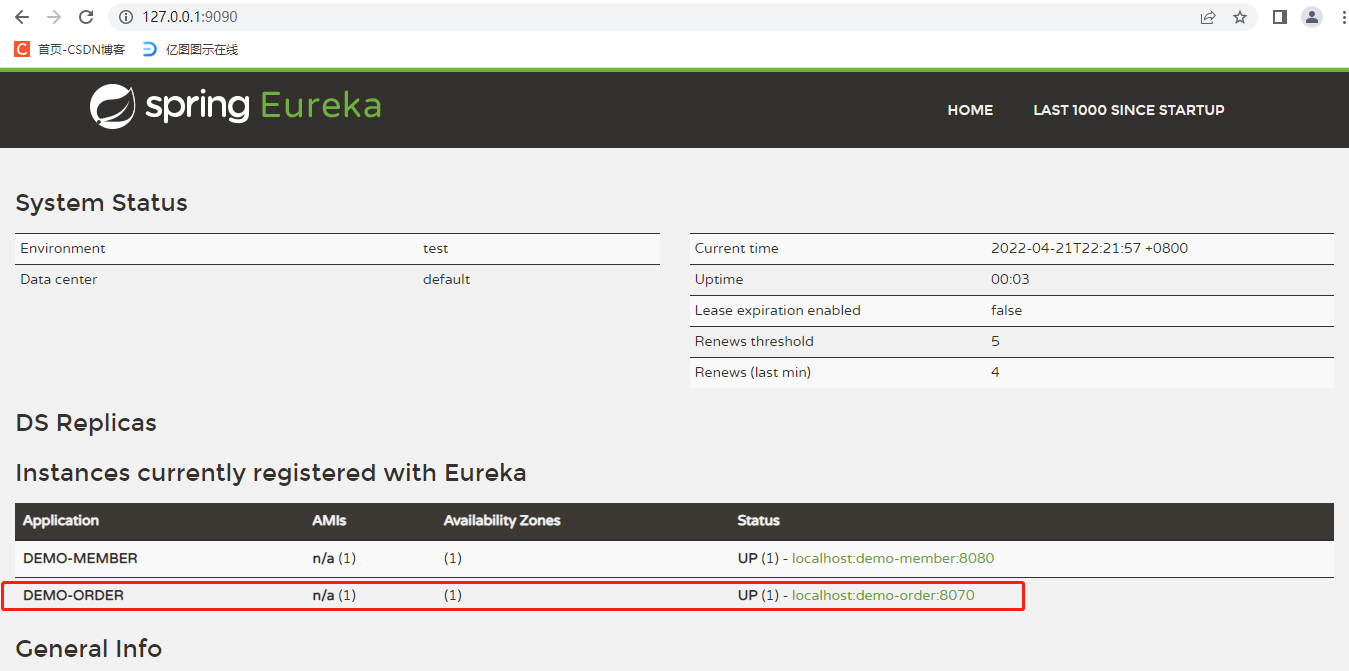
Task: Click the System Status heading
Action: pyautogui.click(x=102, y=203)
